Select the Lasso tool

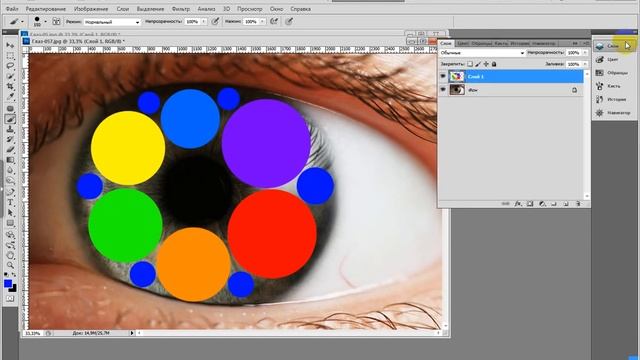(10, 66)
